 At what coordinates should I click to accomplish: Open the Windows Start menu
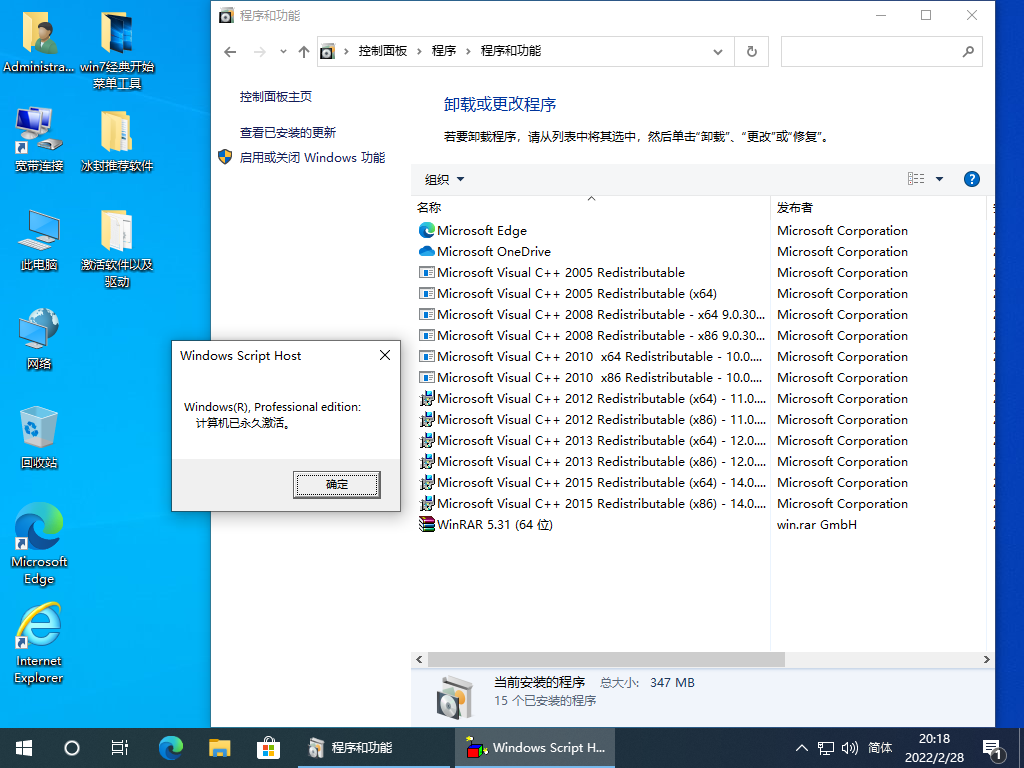point(24,748)
